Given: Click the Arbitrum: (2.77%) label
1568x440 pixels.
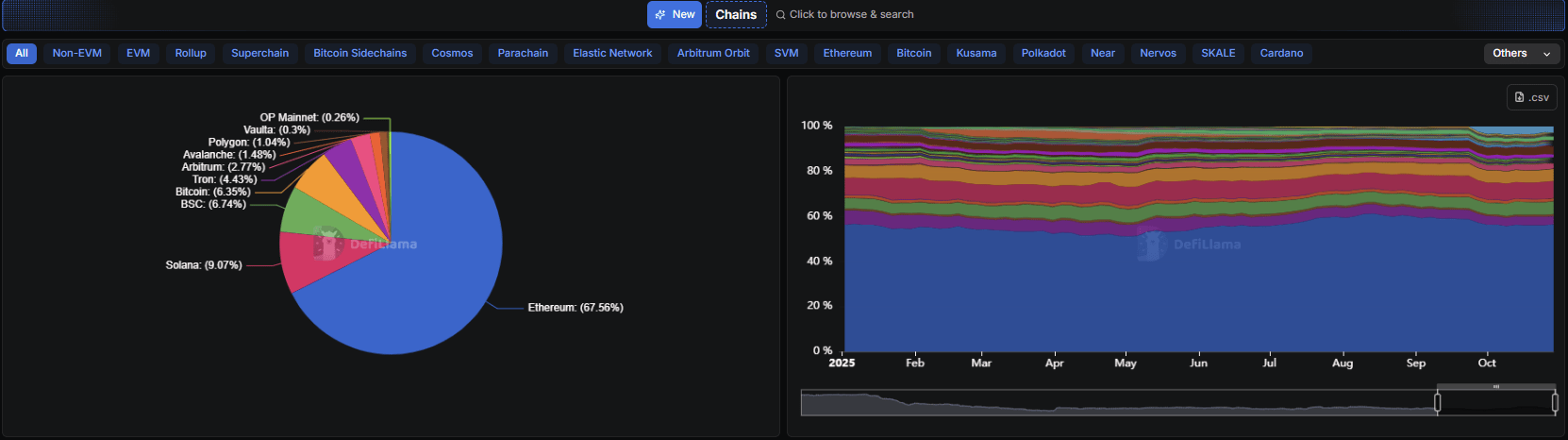Looking at the screenshot, I should click(x=224, y=167).
